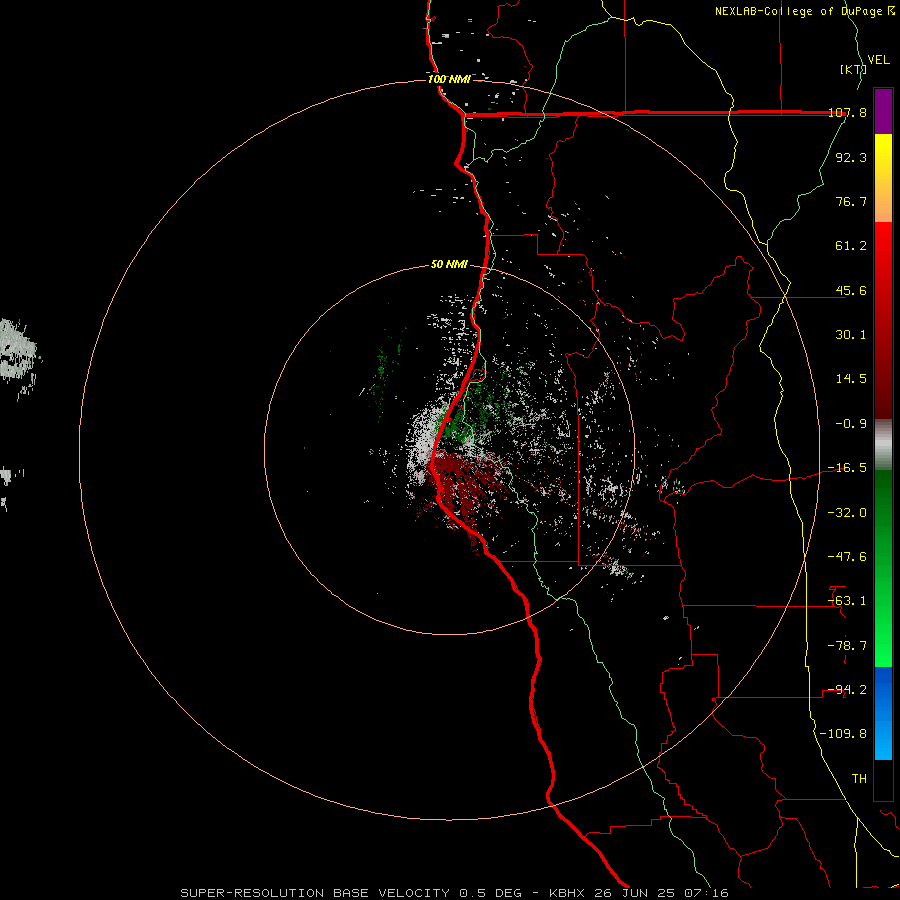Click the [KT] units label
Screen dimensions: 900x900
[x=852, y=69]
